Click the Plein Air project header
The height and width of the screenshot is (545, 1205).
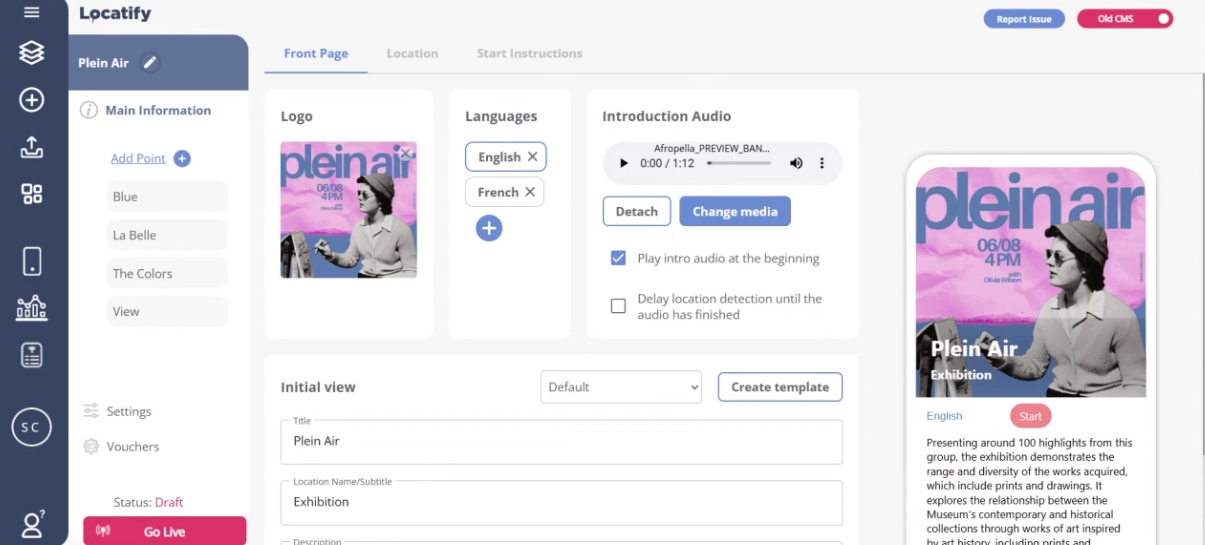(x=158, y=62)
